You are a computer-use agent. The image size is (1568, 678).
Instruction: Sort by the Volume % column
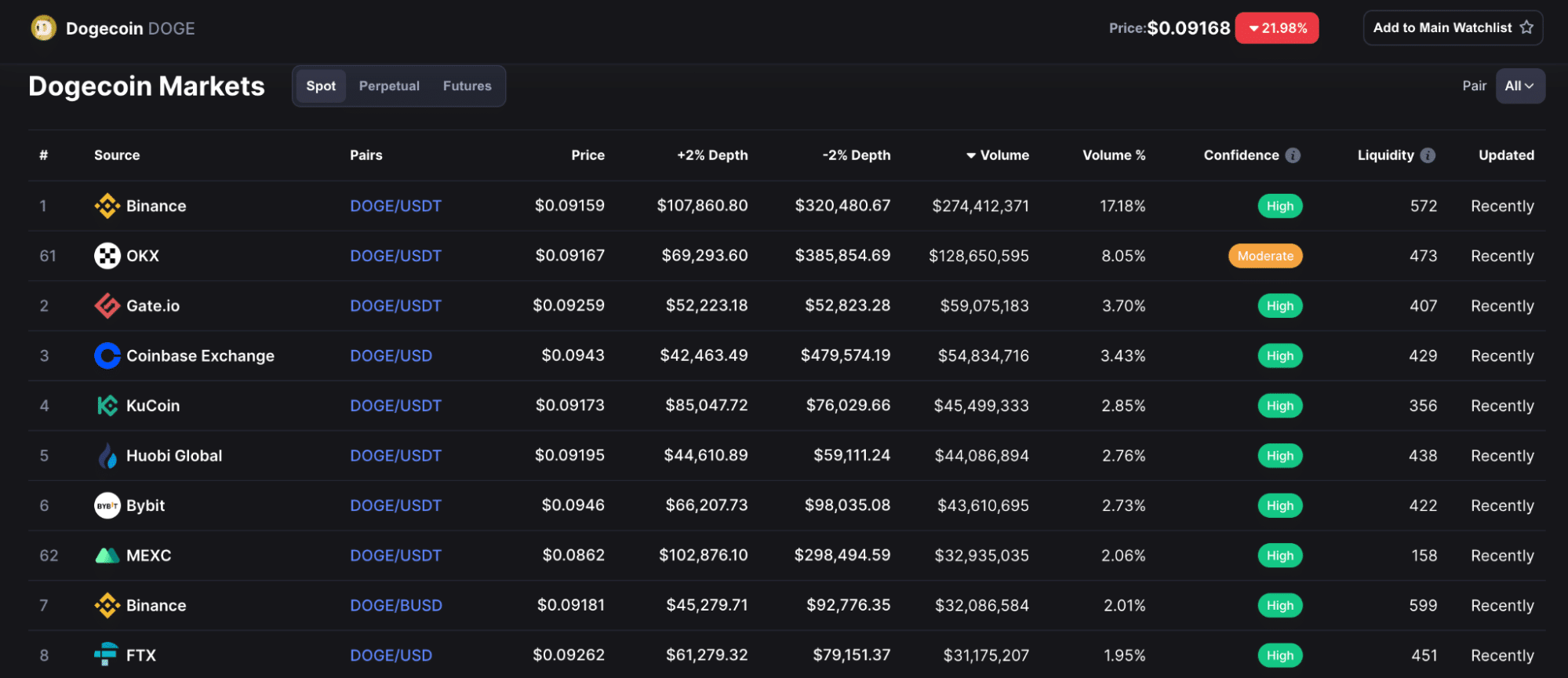click(x=1114, y=155)
